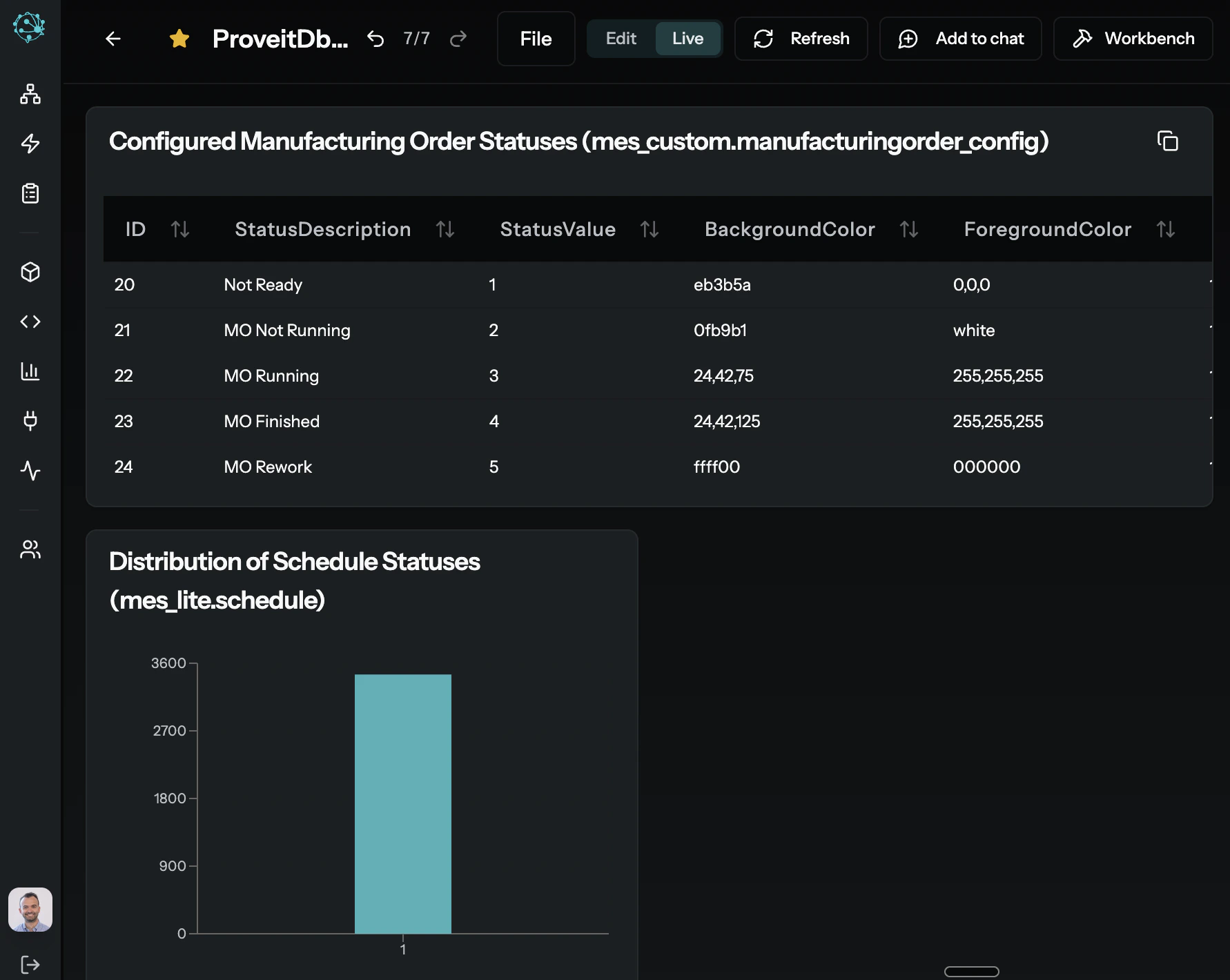
Task: Open the team members icon in sidebar
Action: pyautogui.click(x=30, y=549)
